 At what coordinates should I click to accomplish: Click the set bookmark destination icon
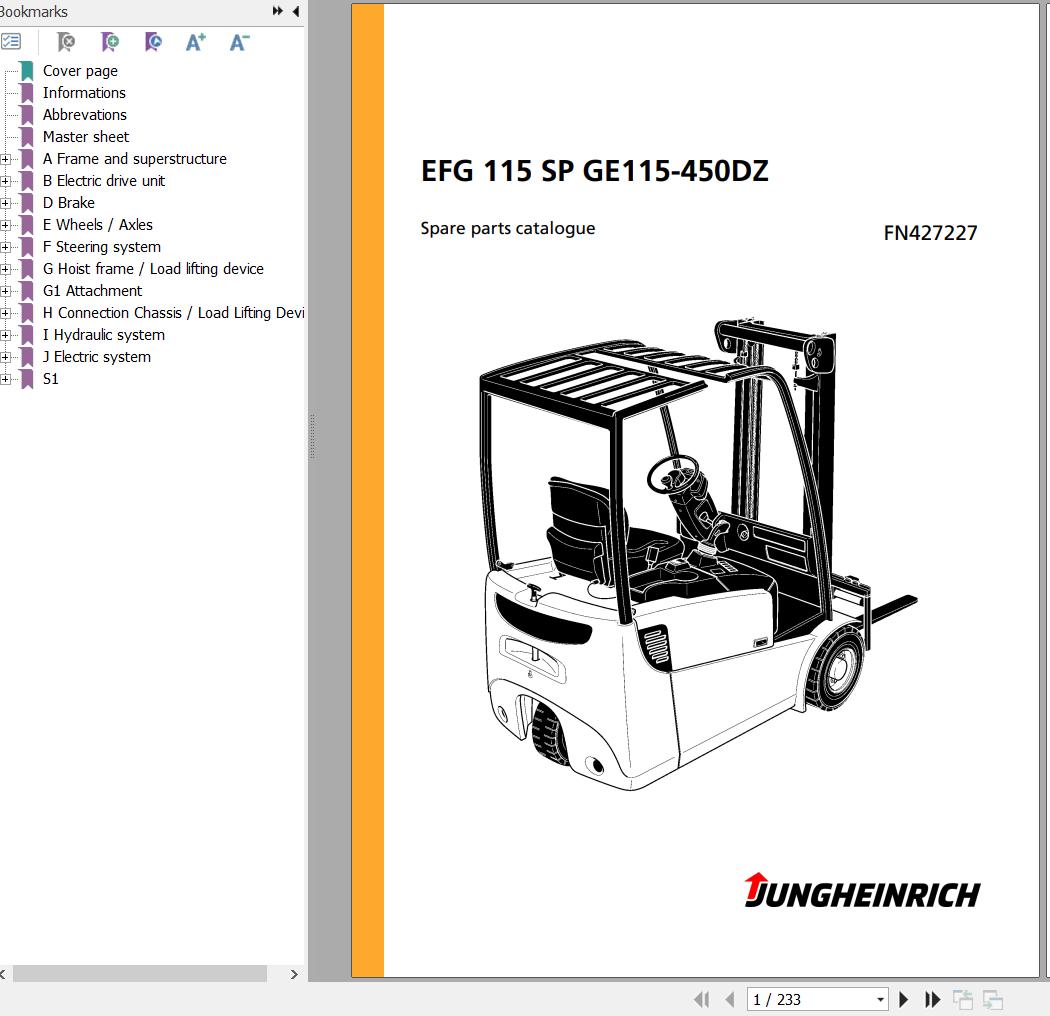(x=153, y=42)
